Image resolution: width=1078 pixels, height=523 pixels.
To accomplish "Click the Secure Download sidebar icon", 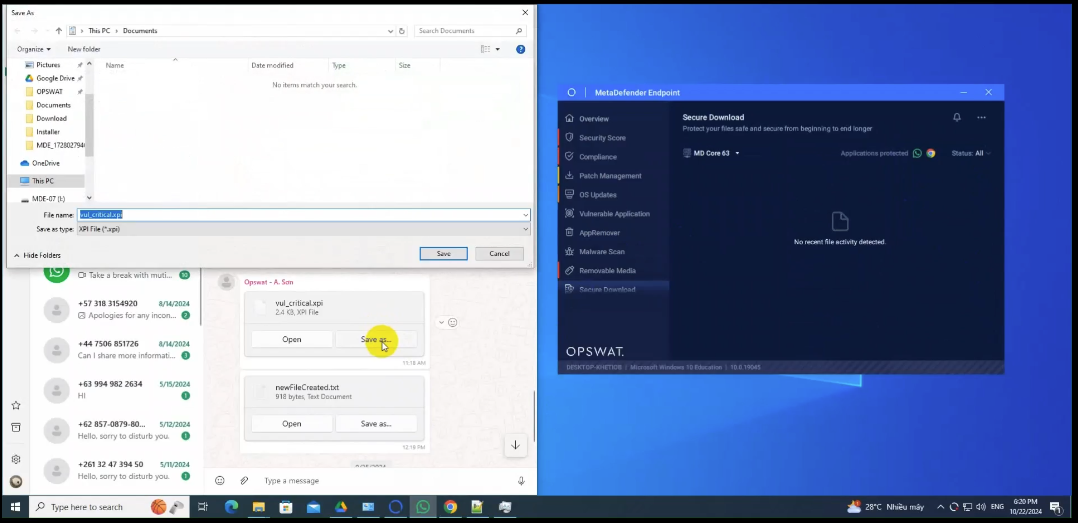I will tap(569, 289).
